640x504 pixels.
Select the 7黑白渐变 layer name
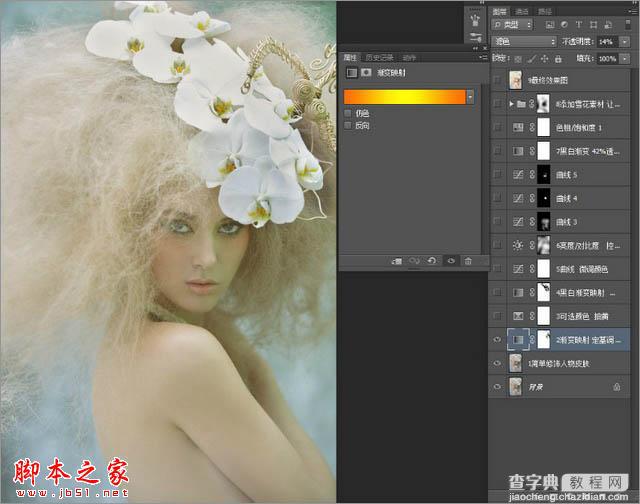coord(587,151)
